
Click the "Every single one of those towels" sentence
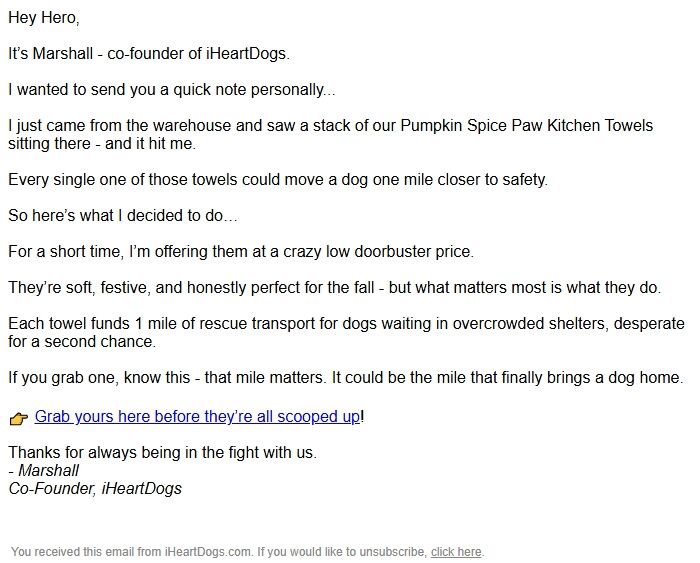(278, 180)
